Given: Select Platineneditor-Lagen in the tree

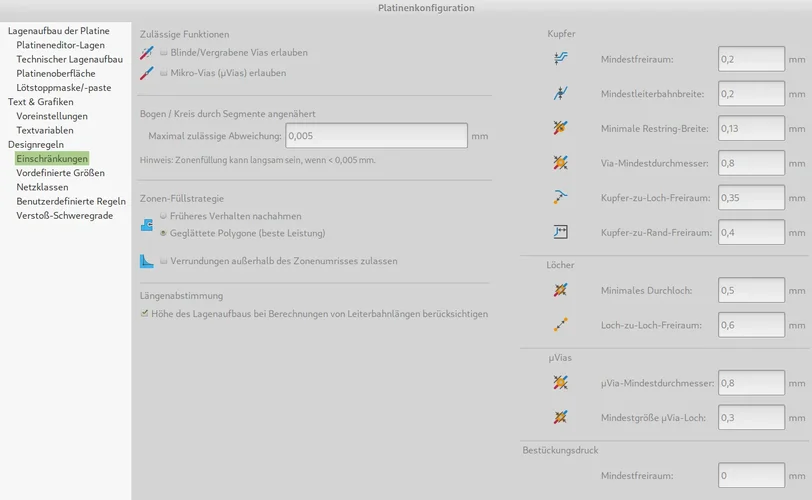Looking at the screenshot, I should point(60,45).
